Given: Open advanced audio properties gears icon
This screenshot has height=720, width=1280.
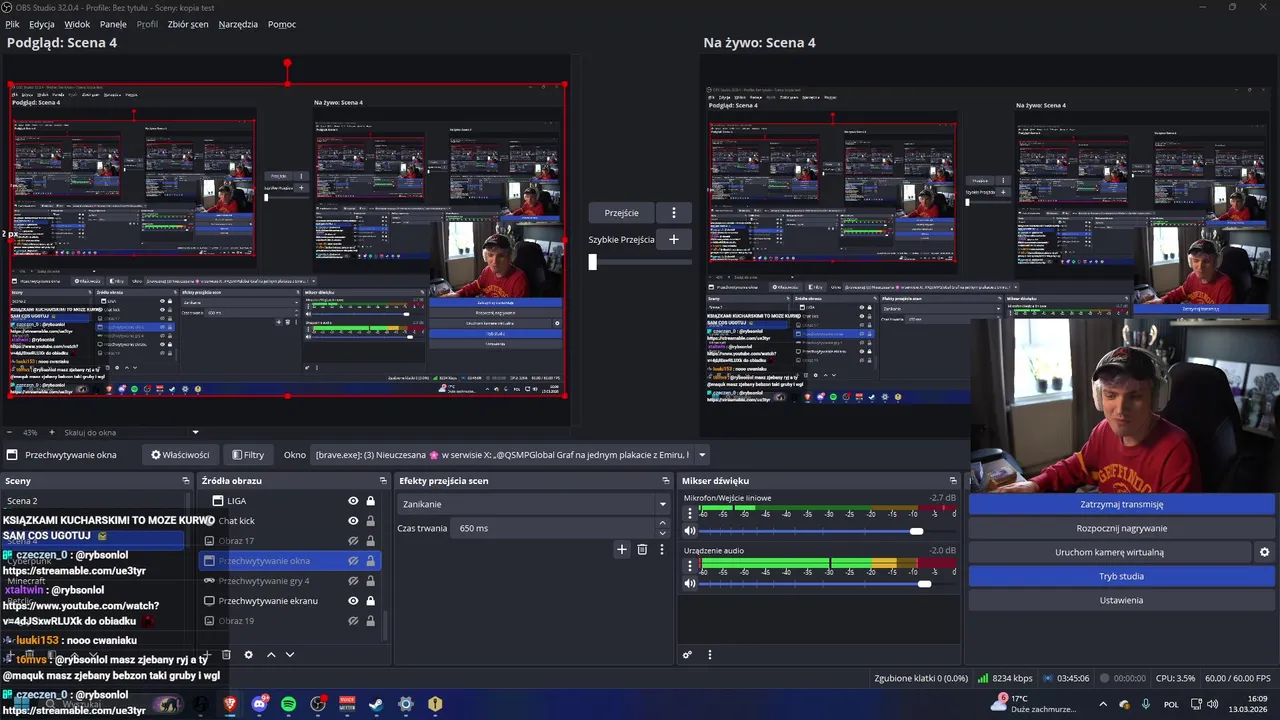Looking at the screenshot, I should 687,655.
